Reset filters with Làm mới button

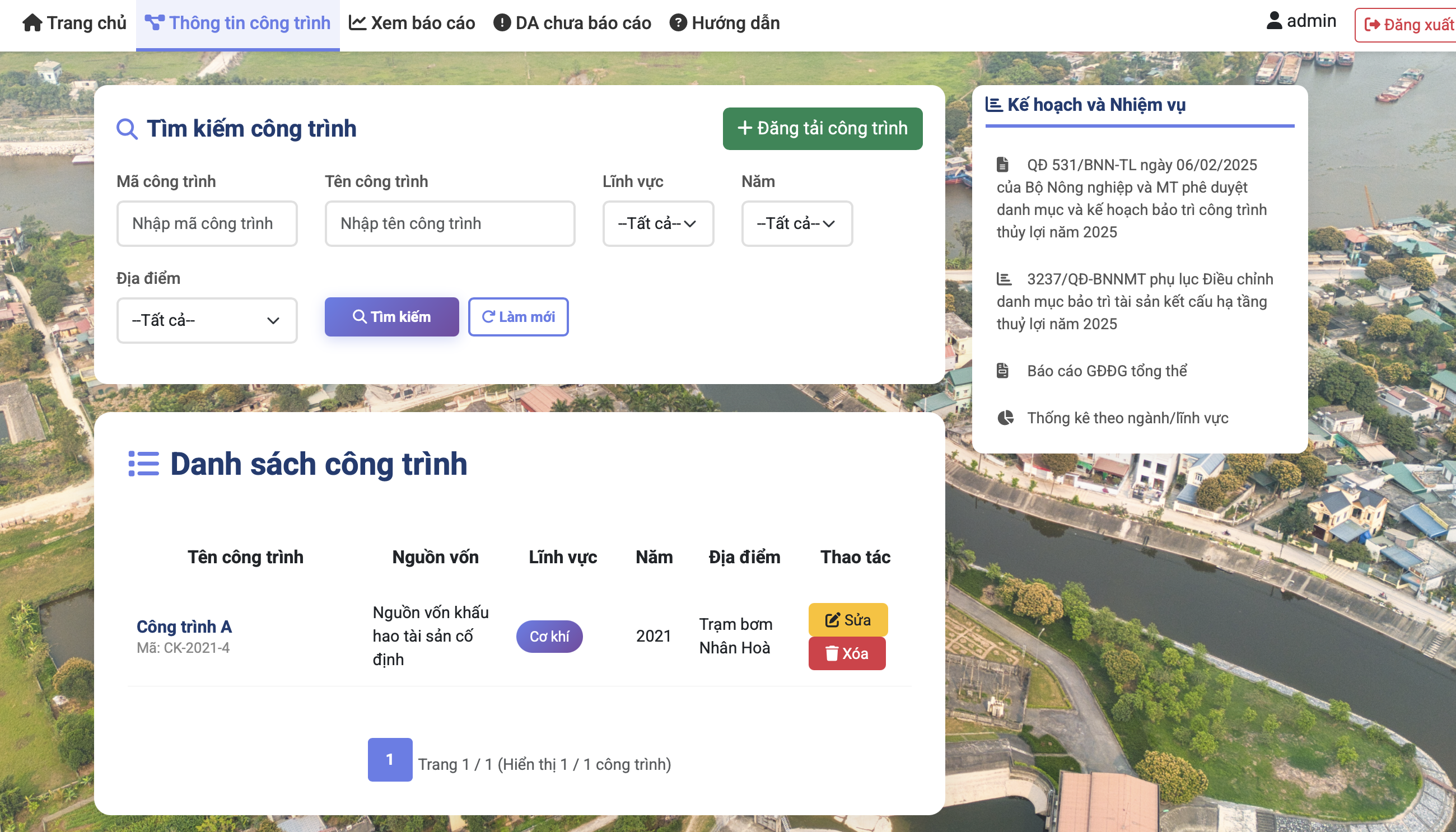[517, 316]
